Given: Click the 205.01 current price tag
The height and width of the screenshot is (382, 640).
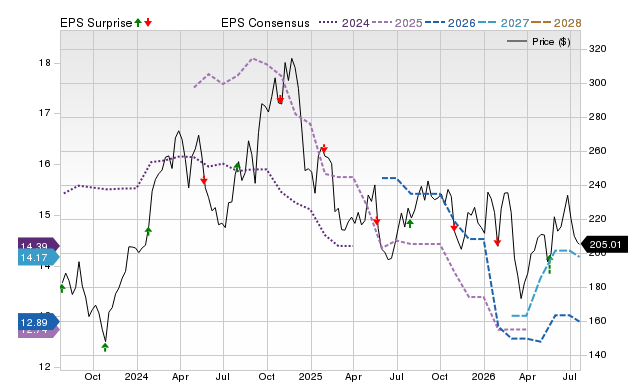Looking at the screenshot, I should [605, 244].
